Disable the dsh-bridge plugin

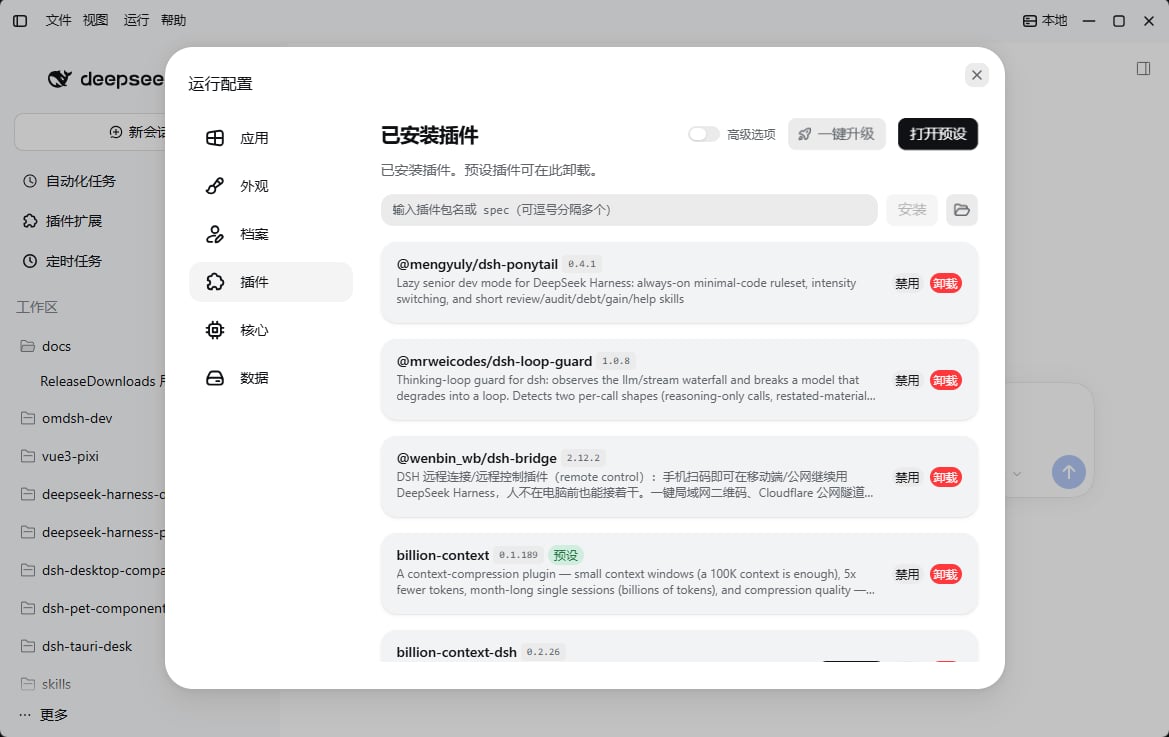(907, 478)
